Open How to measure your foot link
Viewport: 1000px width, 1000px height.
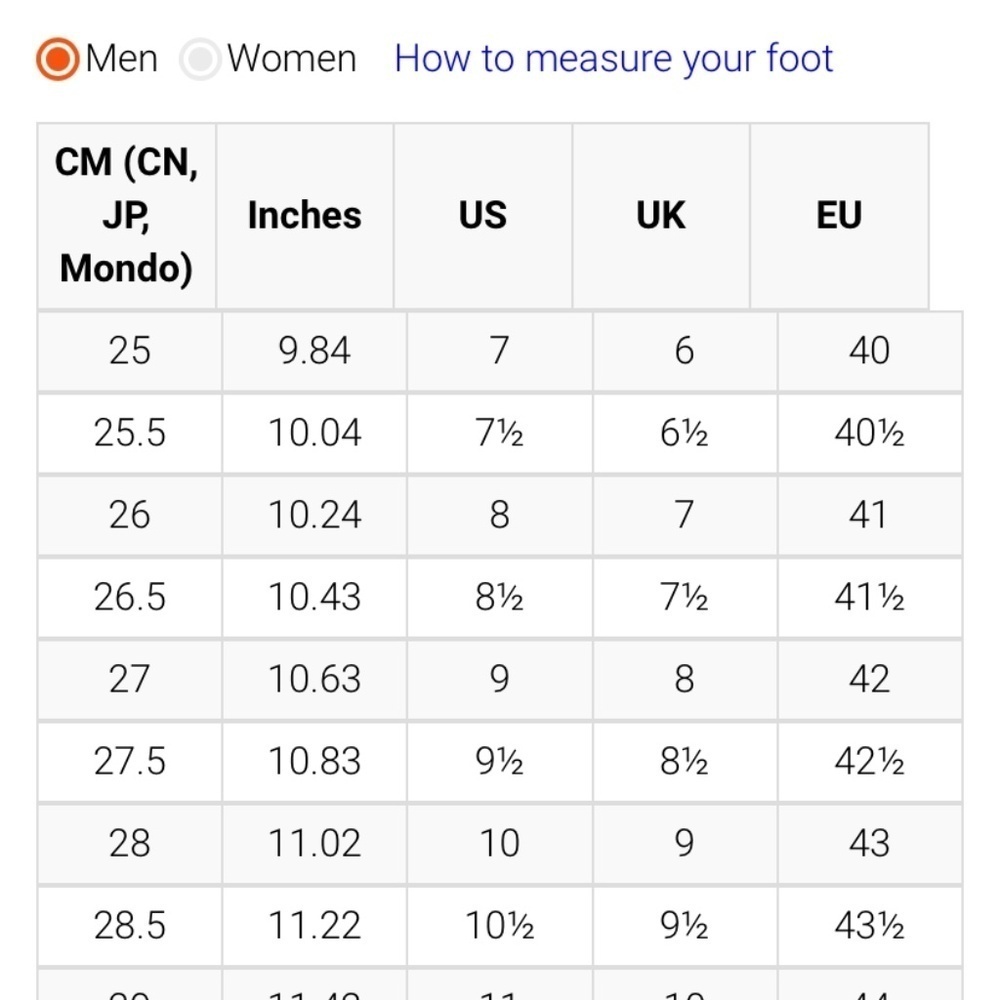click(614, 59)
